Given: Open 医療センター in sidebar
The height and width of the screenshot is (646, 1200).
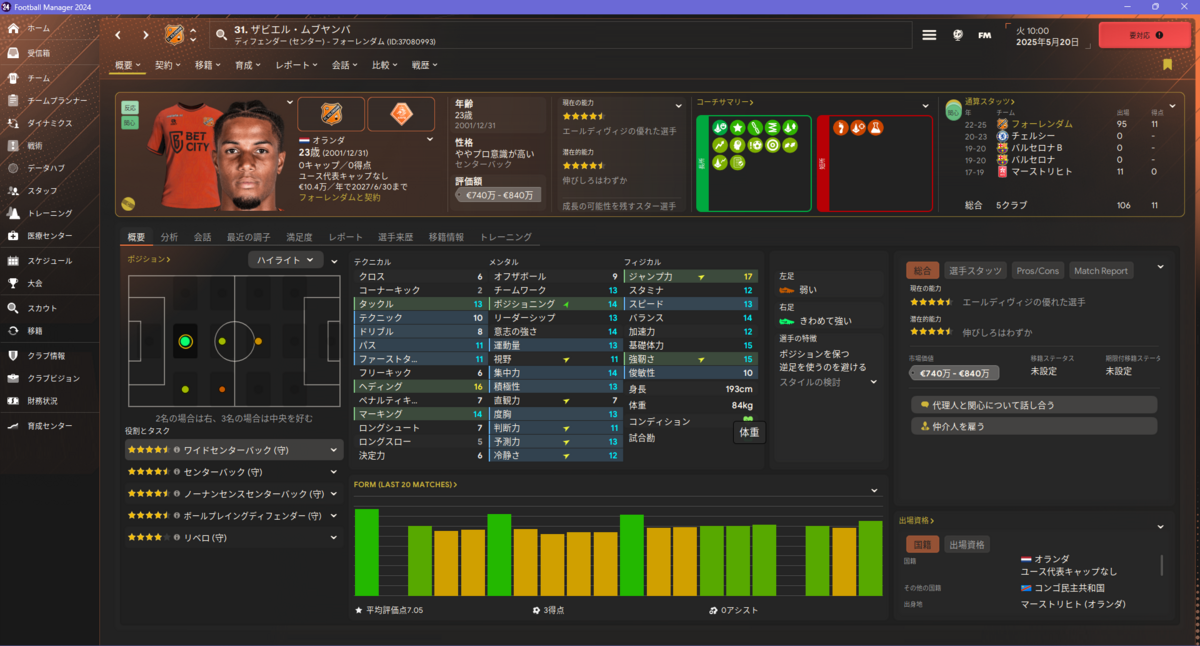Looking at the screenshot, I should [x=50, y=236].
